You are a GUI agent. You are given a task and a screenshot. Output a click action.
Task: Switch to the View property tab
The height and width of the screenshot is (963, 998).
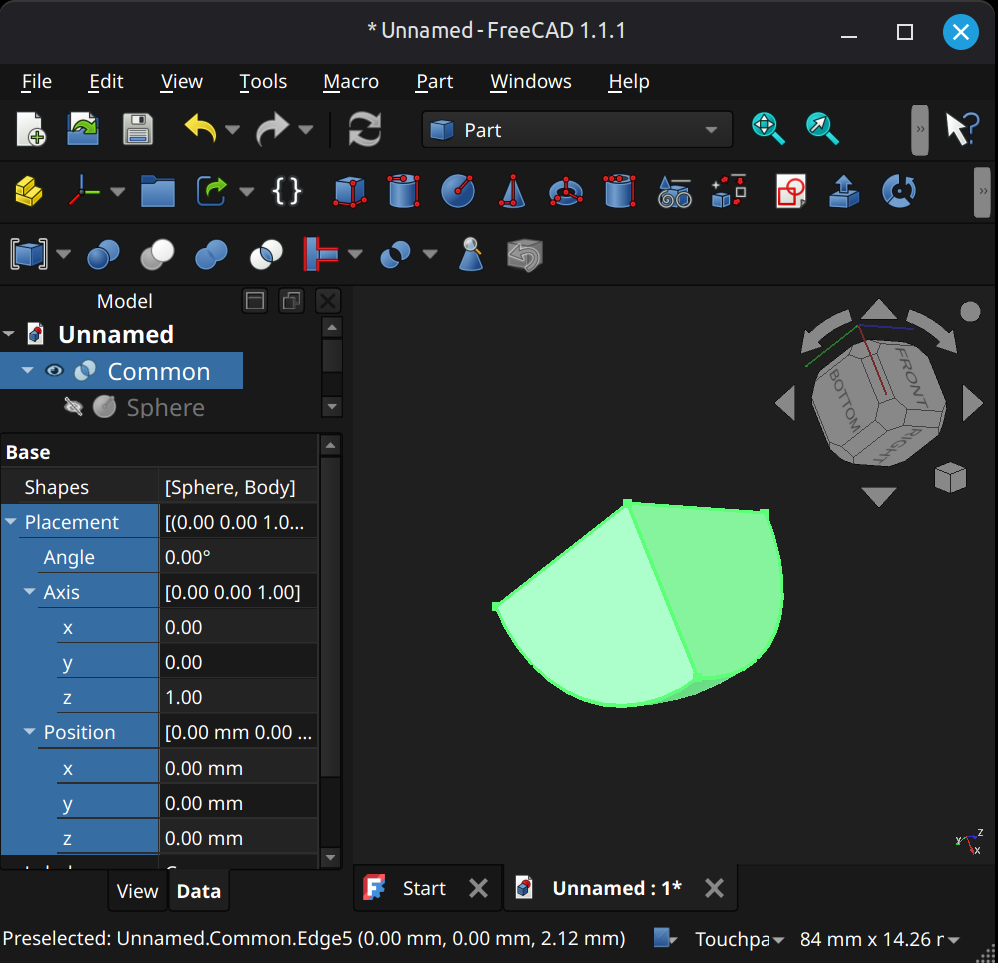[x=137, y=891]
